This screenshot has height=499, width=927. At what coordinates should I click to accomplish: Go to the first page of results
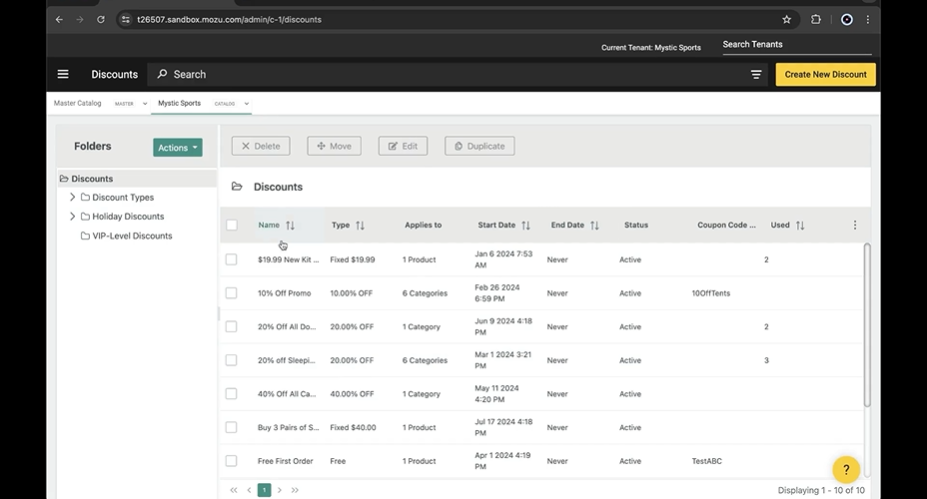point(234,490)
